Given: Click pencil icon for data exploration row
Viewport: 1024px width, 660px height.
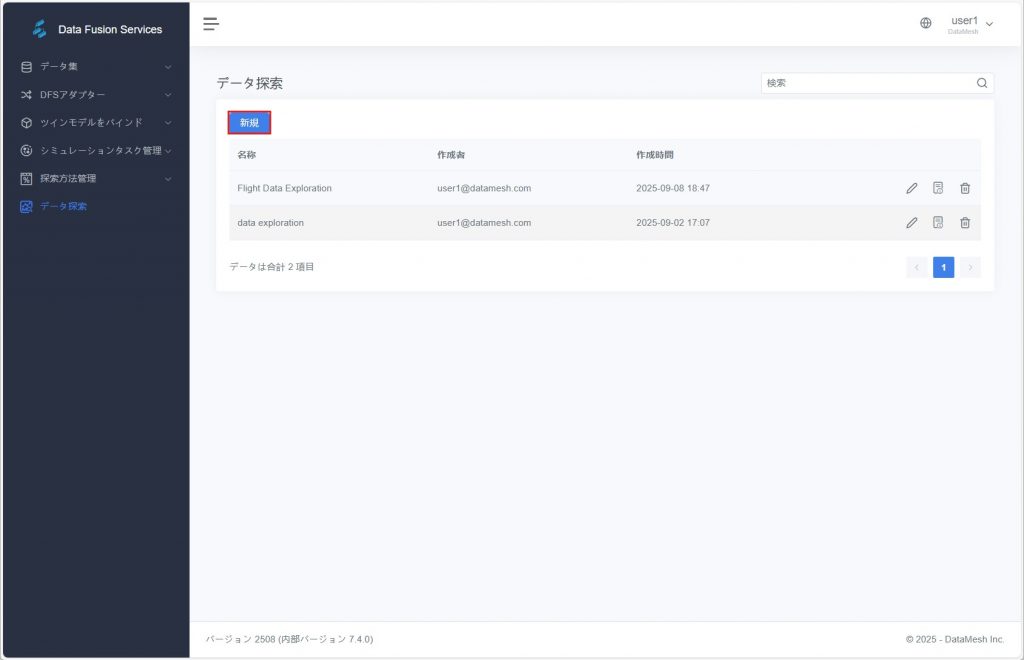Looking at the screenshot, I should click(x=911, y=223).
